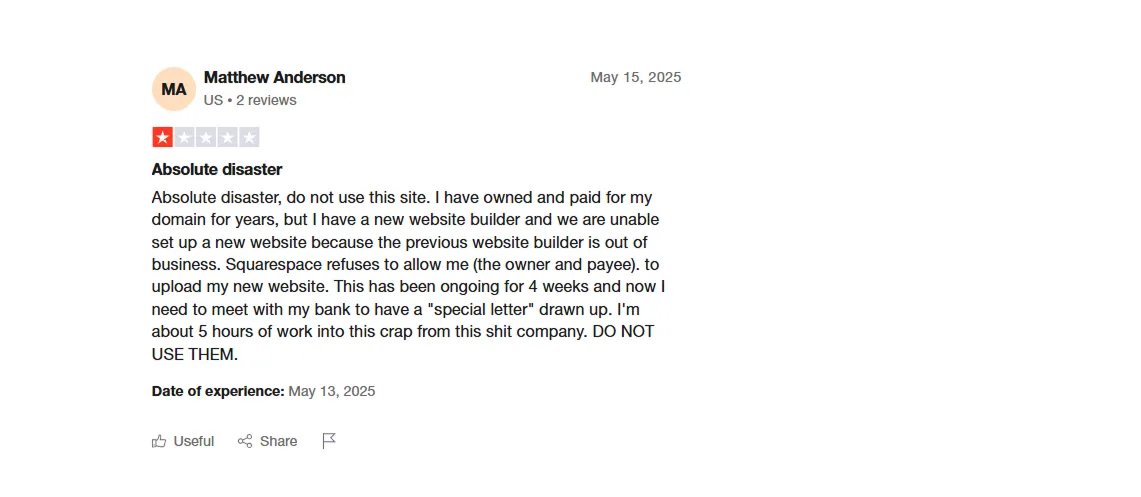Click the second gray rating star
This screenshot has height=497, width=1141.
tap(184, 138)
